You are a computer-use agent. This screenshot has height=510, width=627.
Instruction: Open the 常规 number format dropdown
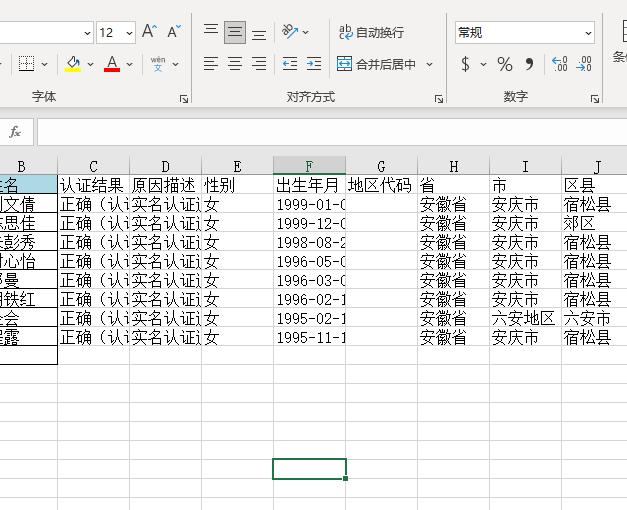(588, 33)
